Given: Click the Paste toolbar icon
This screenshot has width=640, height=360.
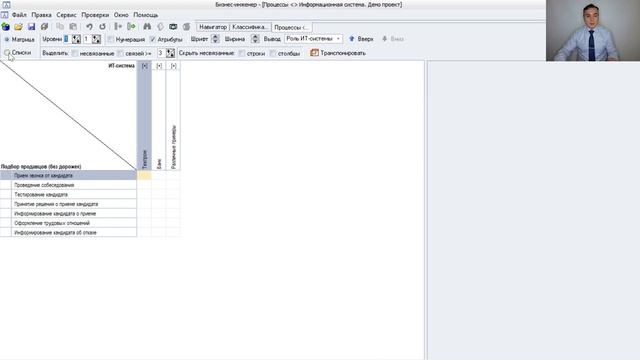Looking at the screenshot, I should click(73, 27).
